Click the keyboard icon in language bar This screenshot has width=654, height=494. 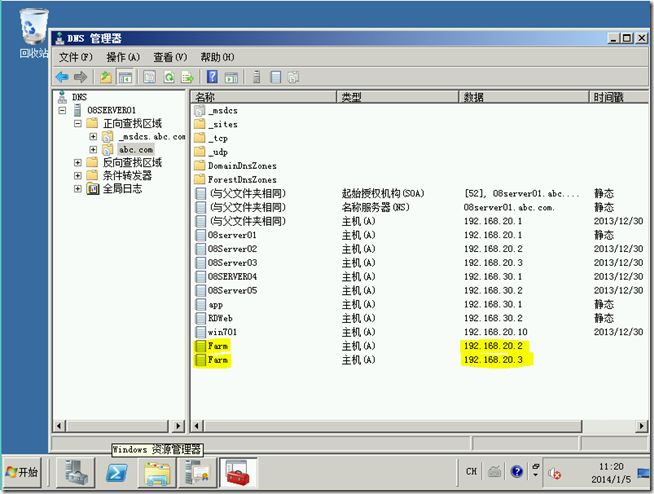(494, 471)
